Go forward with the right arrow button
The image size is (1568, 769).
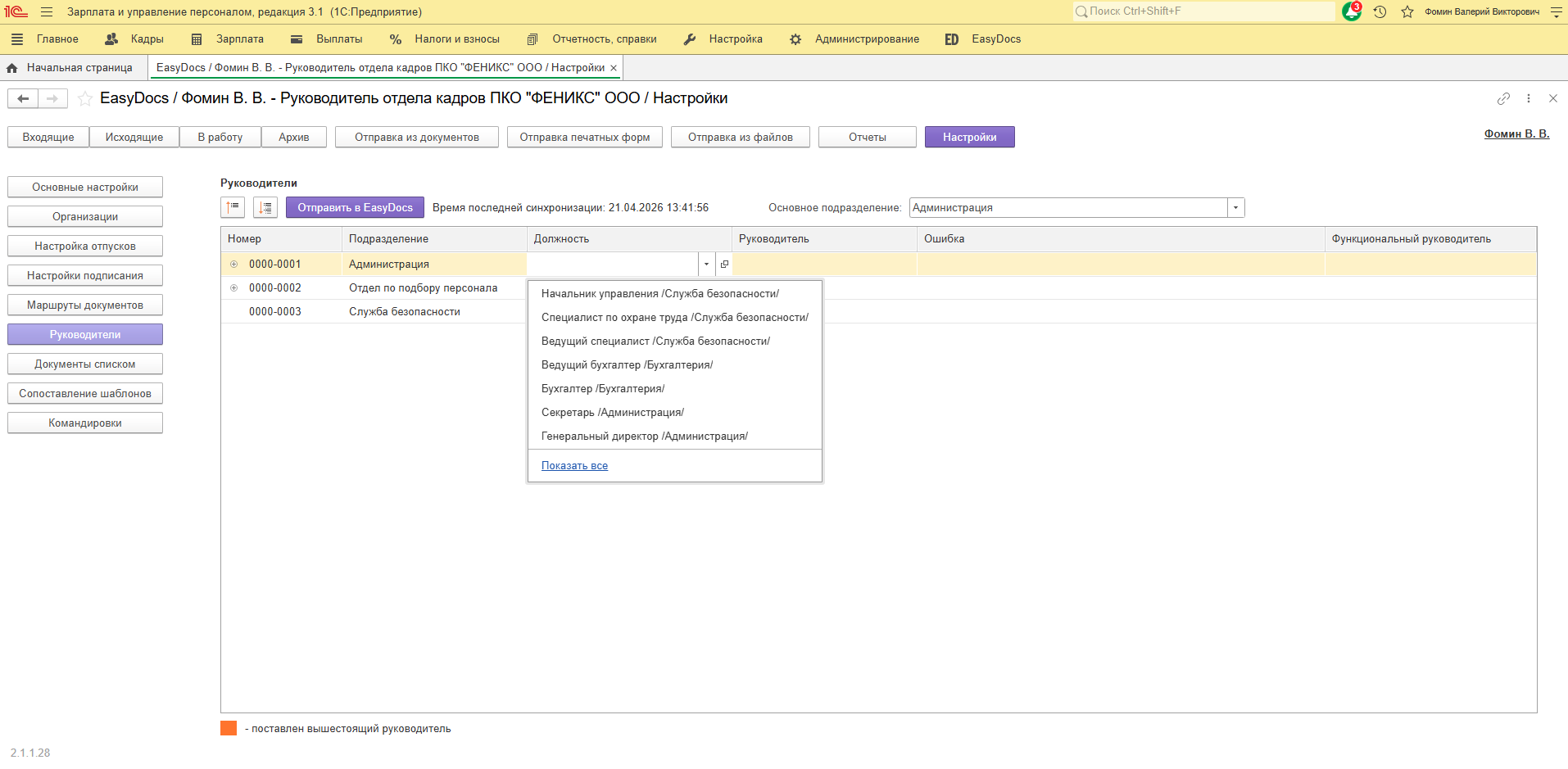point(52,98)
